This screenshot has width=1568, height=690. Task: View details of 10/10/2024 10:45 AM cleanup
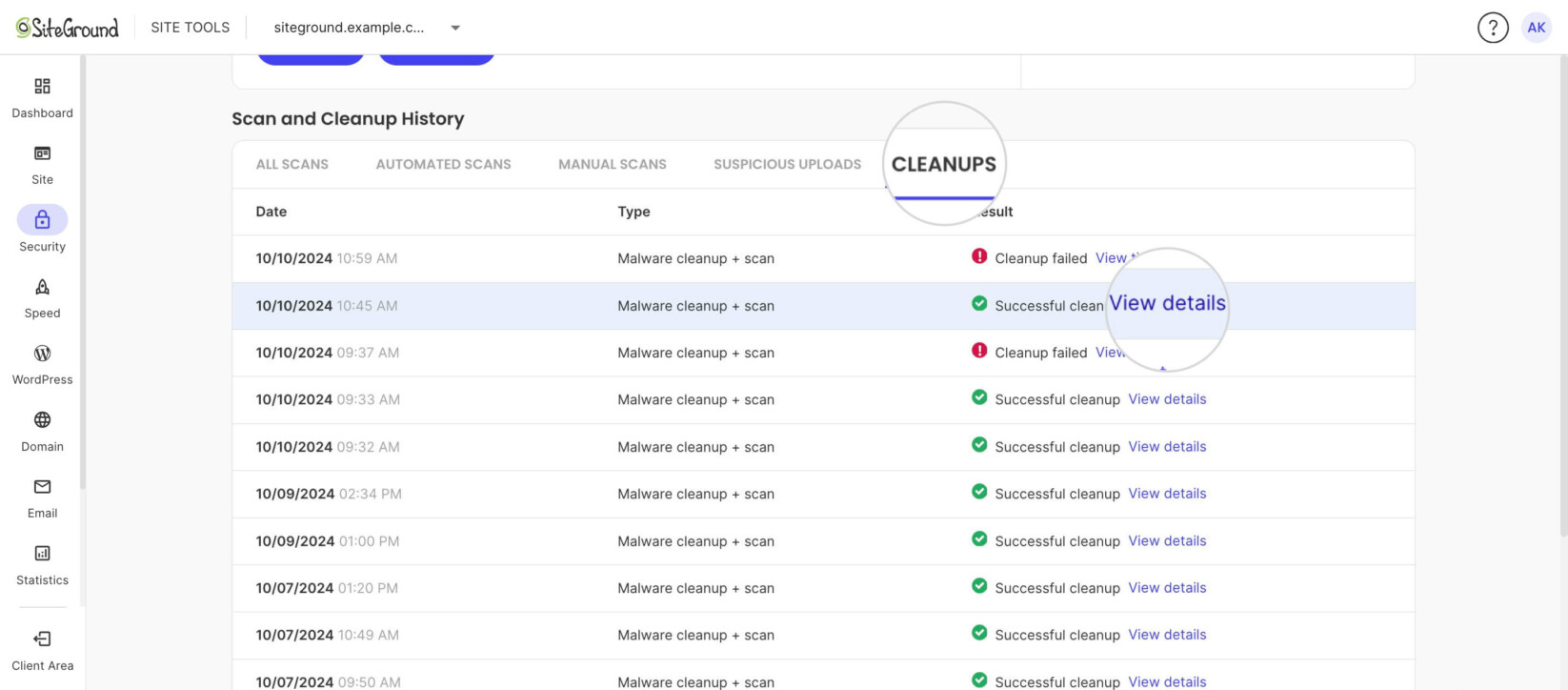click(x=1168, y=303)
